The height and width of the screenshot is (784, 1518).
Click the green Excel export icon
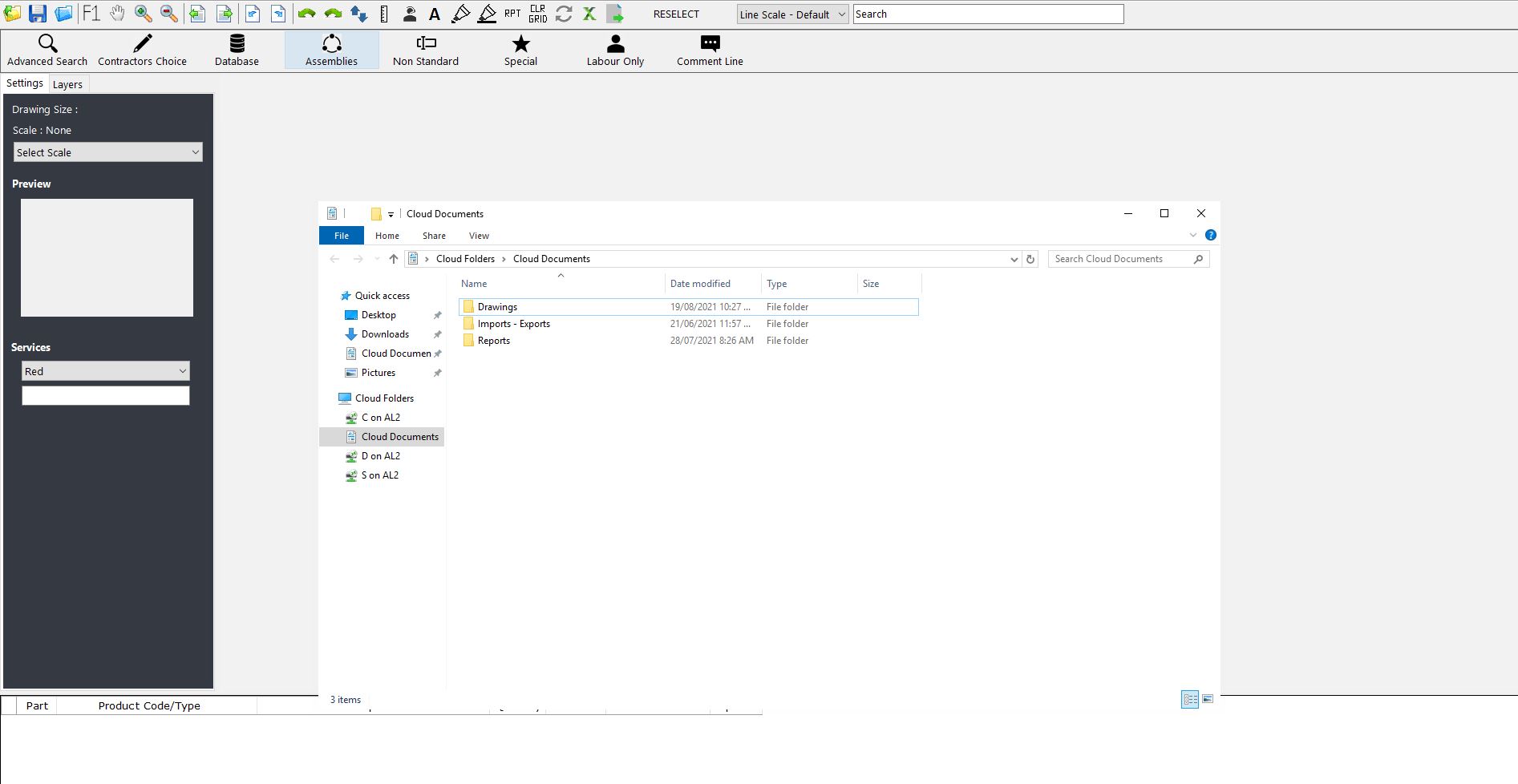coord(589,14)
